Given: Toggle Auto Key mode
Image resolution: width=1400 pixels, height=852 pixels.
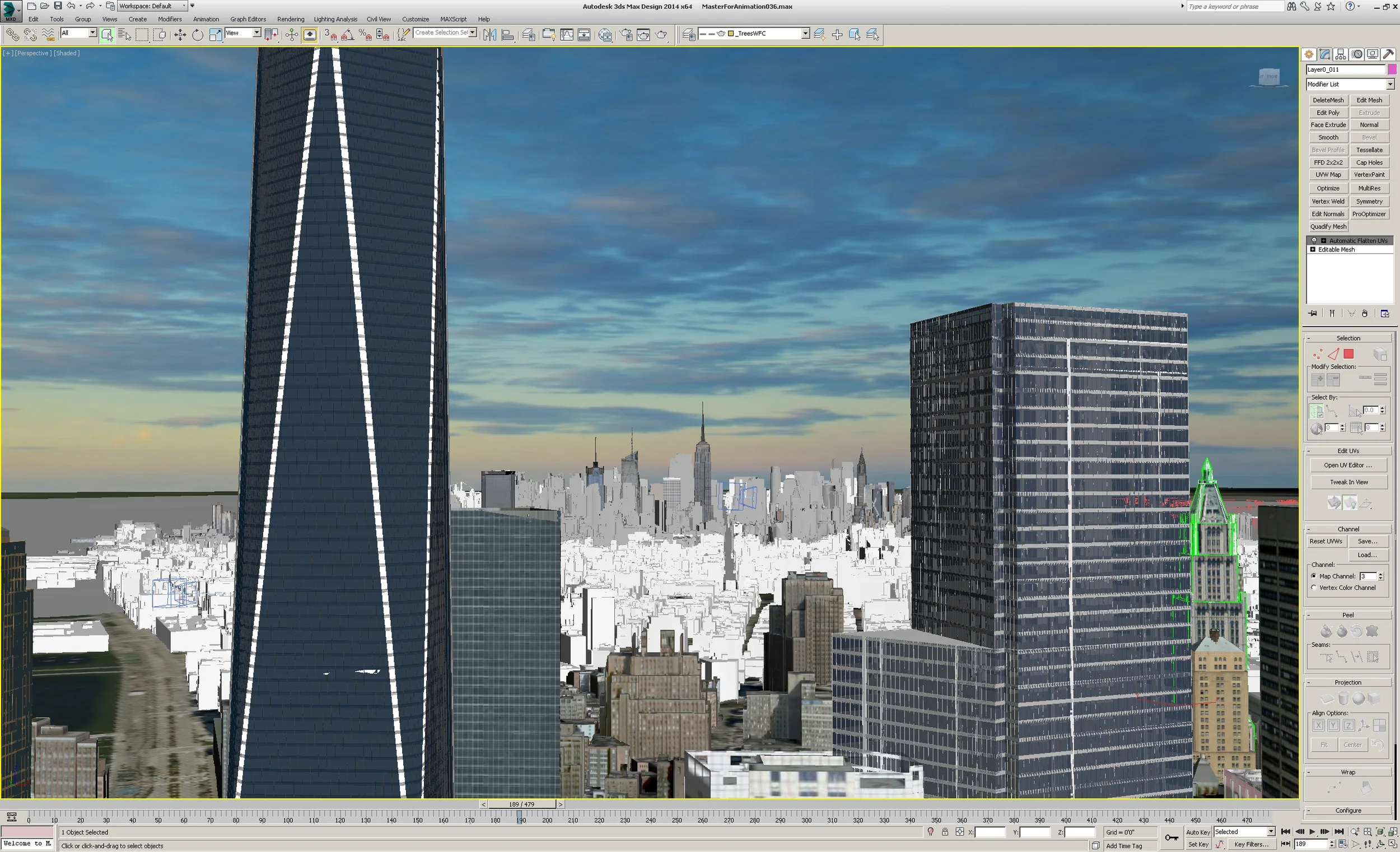Looking at the screenshot, I should point(1198,832).
